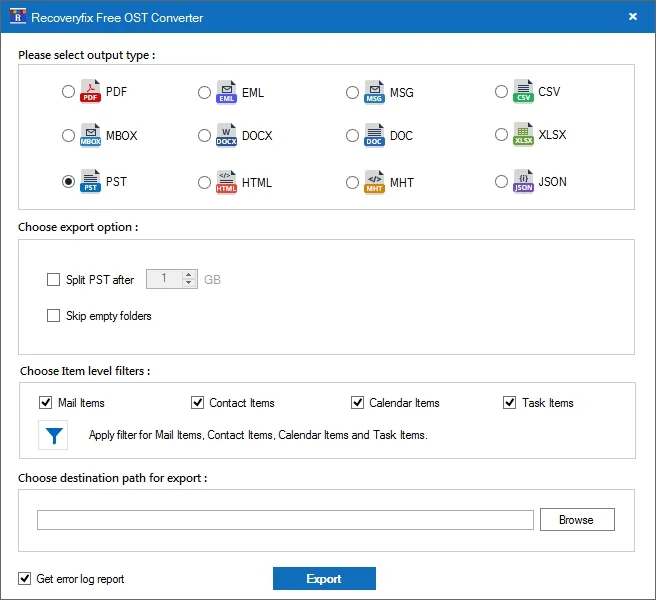This screenshot has width=656, height=600.
Task: Click the HTML file format icon
Action: click(x=226, y=182)
